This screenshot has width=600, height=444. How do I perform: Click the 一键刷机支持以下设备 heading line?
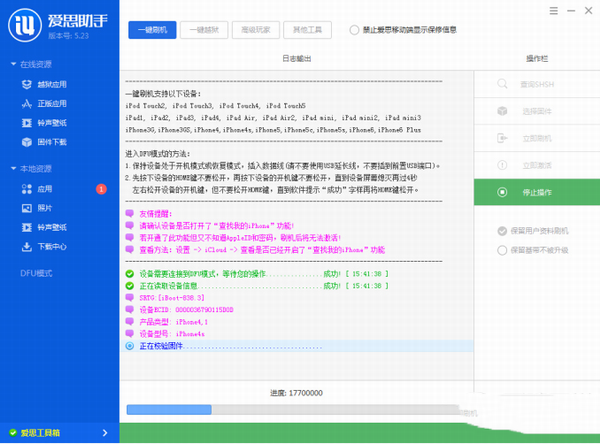[163, 94]
